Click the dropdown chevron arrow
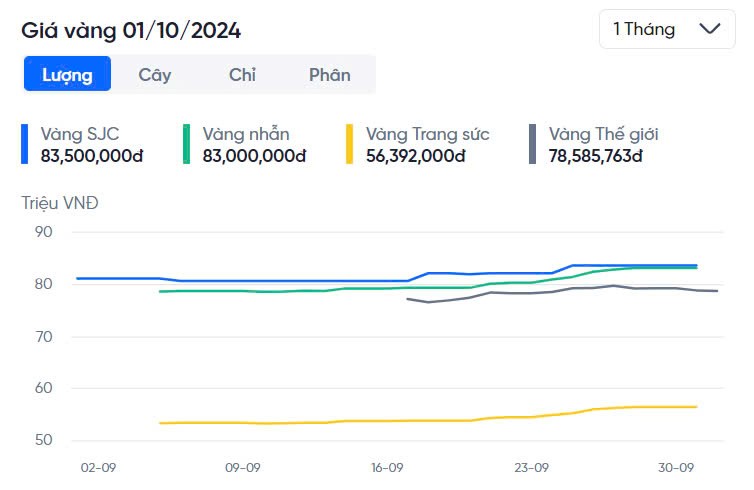Image resolution: width=754 pixels, height=490 pixels. point(711,29)
